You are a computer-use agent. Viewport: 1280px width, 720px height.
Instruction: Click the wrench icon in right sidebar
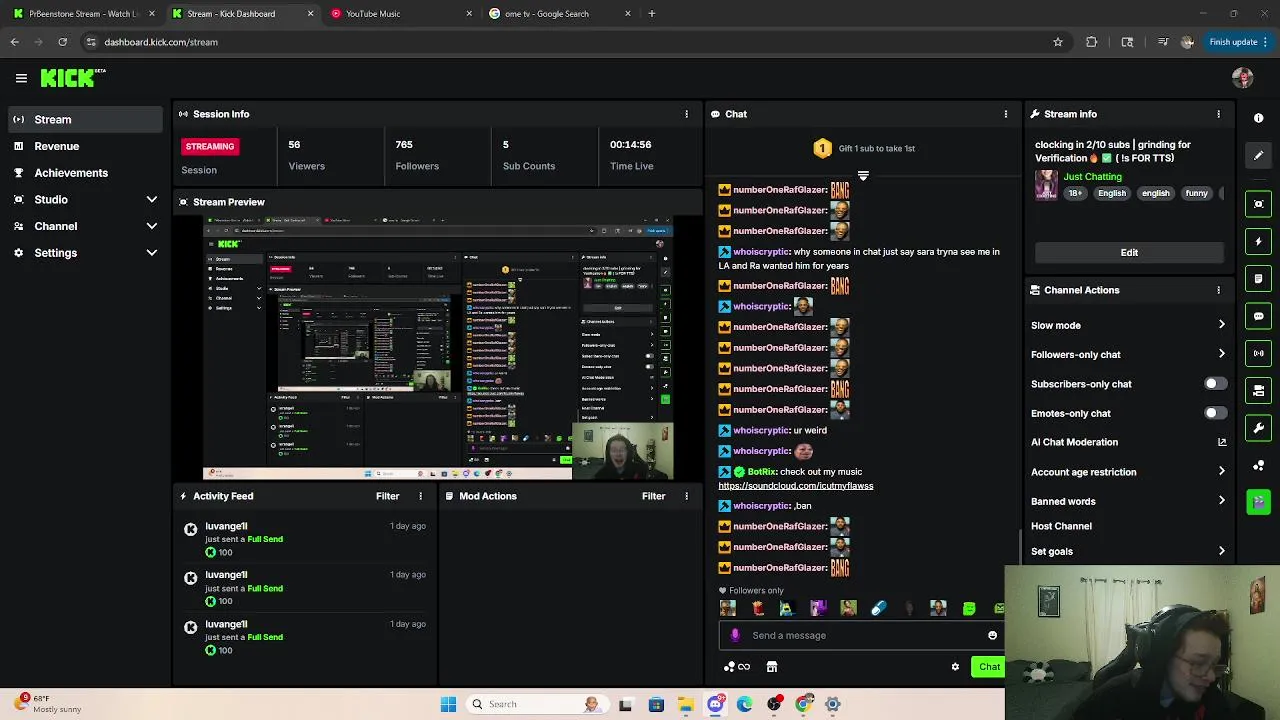point(1259,428)
